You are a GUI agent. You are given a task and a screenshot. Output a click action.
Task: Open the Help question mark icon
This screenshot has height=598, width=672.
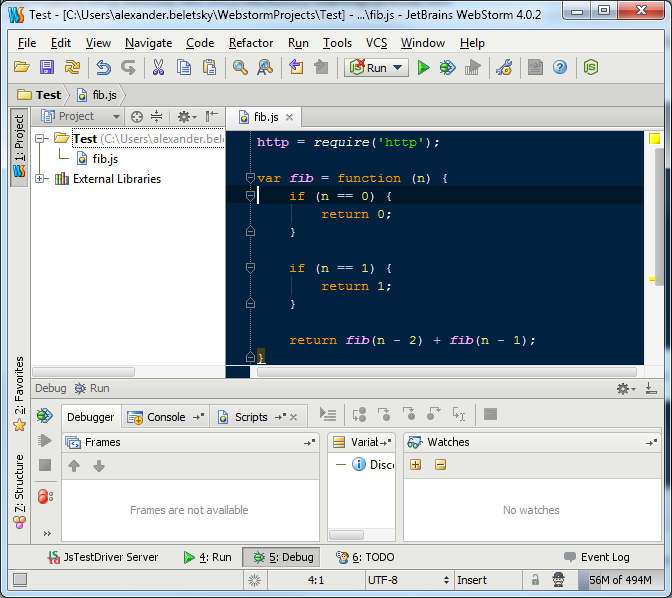click(x=560, y=68)
